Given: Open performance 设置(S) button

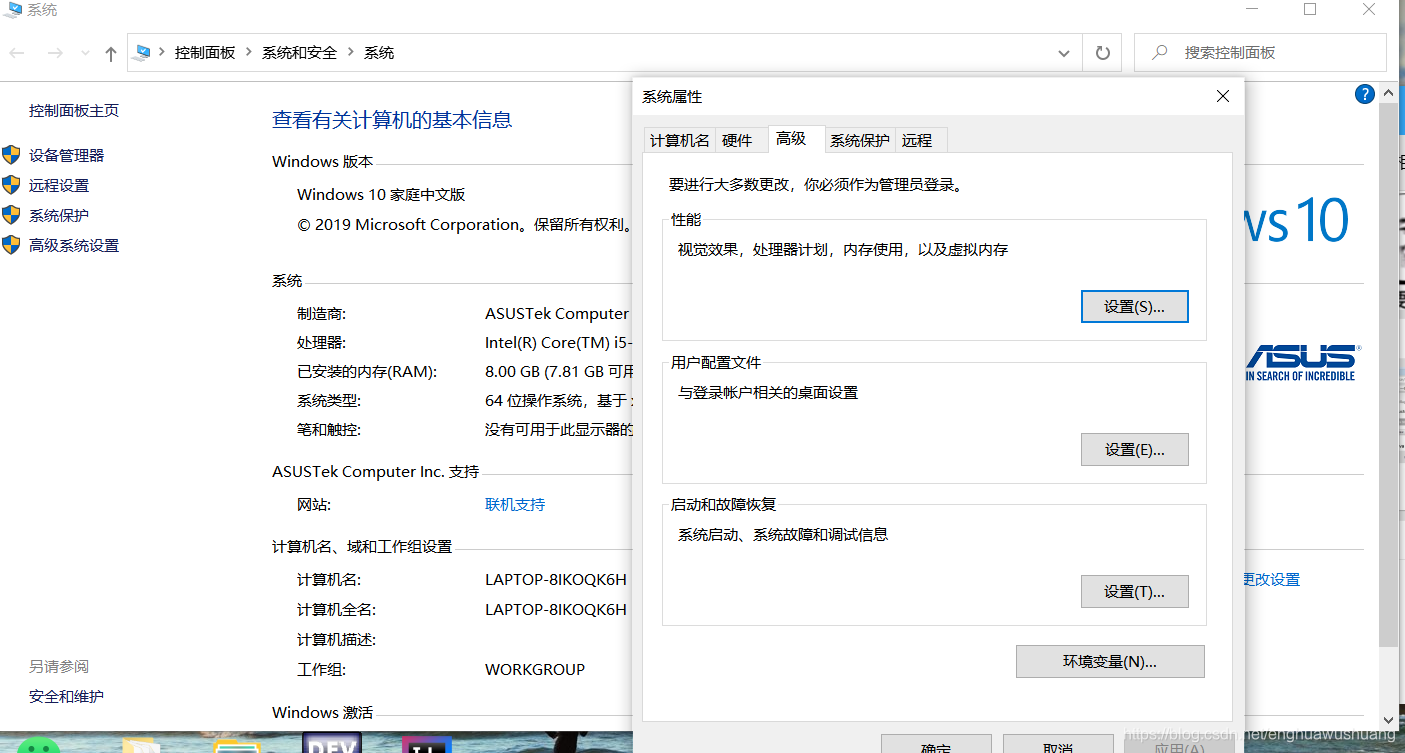Looking at the screenshot, I should tap(1135, 307).
